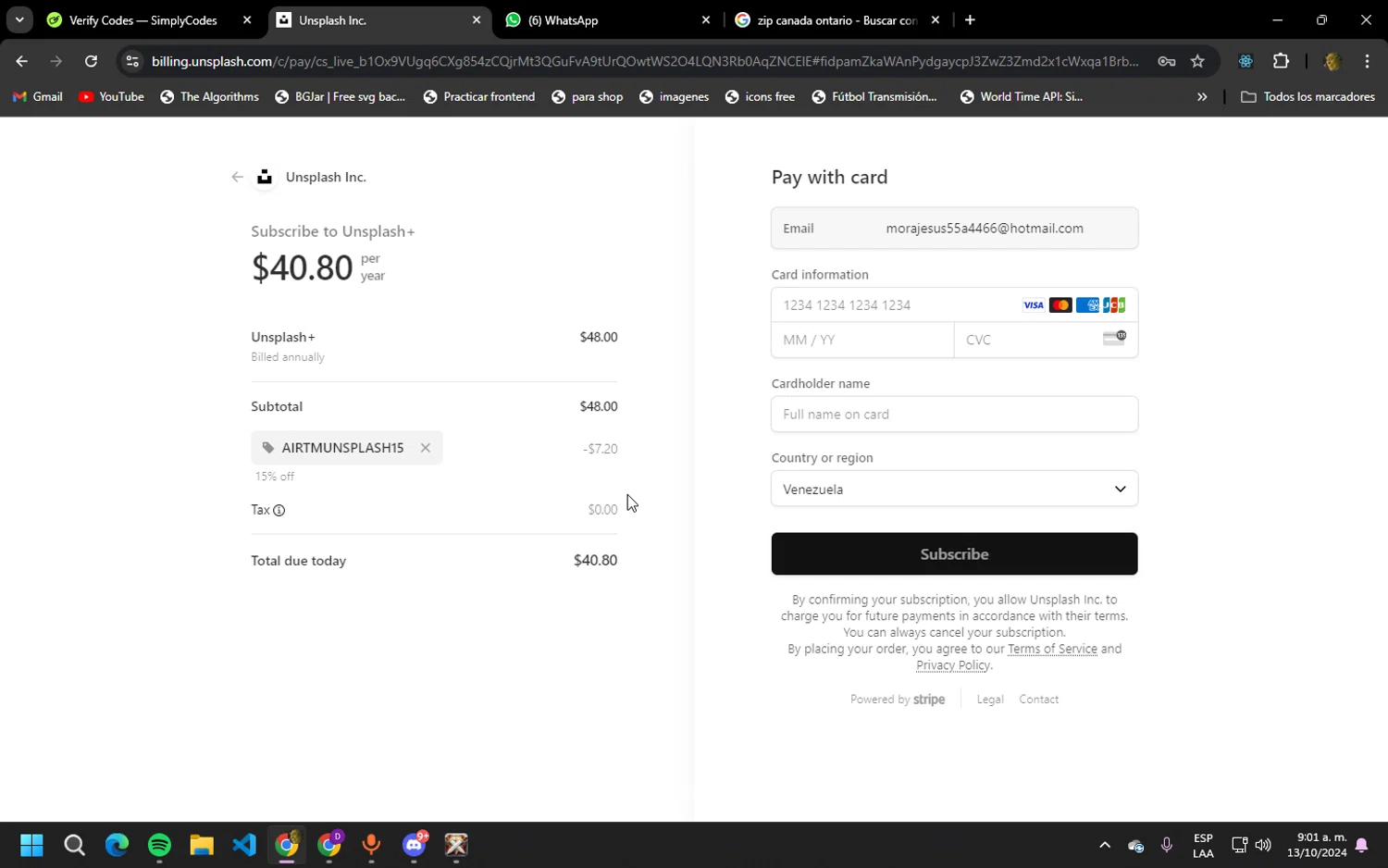1388x868 pixels.
Task: Open The Algorithms bookmark
Action: 210,96
